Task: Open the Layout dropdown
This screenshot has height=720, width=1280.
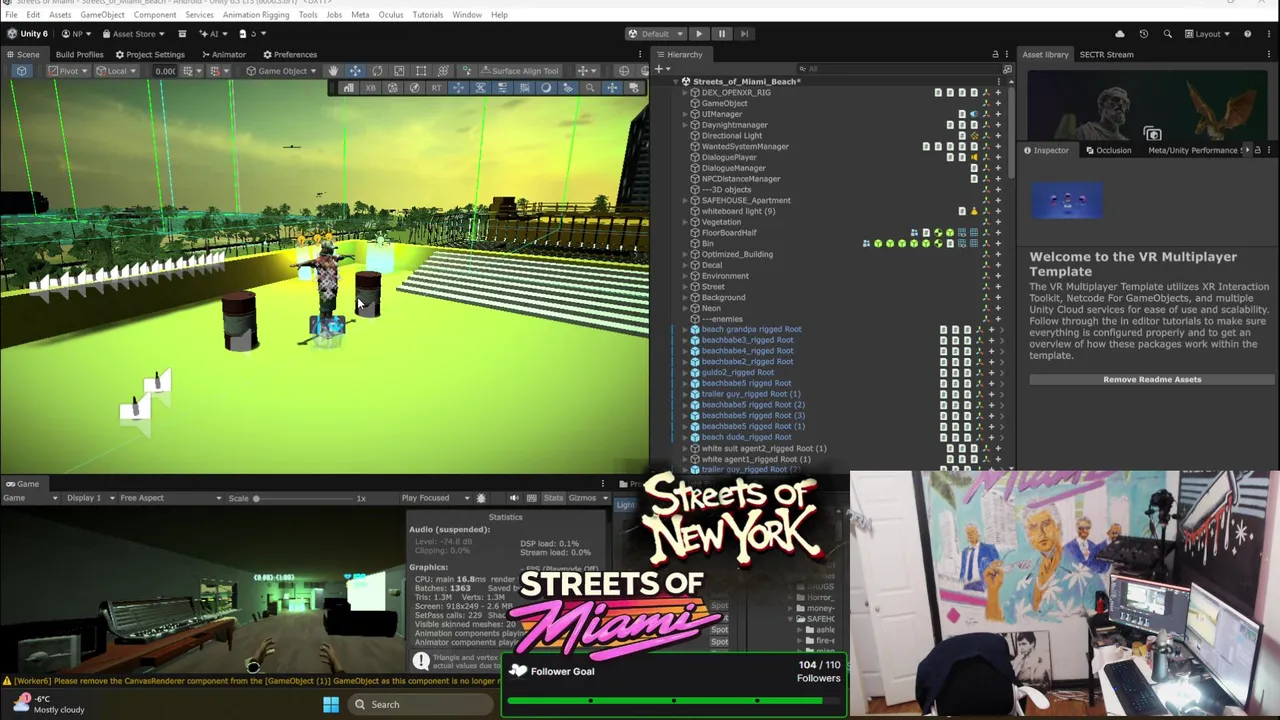Action: pos(1207,34)
